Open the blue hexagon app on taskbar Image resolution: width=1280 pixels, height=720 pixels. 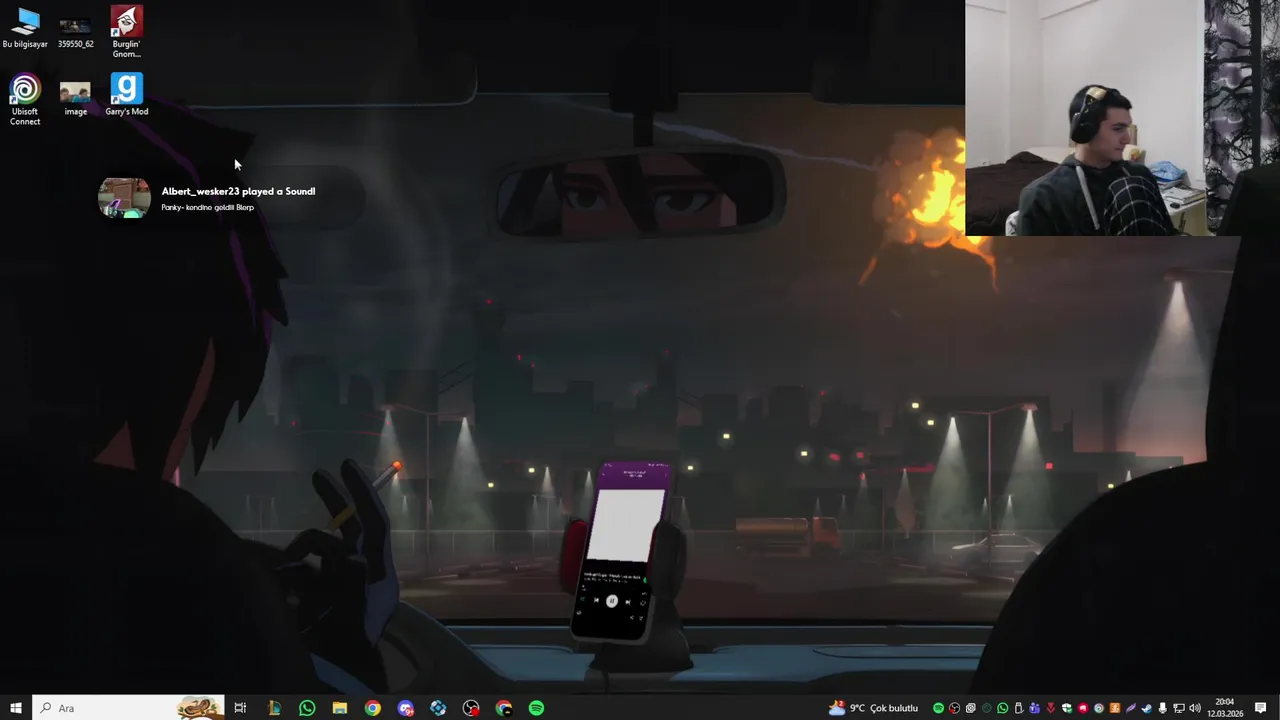(x=438, y=708)
